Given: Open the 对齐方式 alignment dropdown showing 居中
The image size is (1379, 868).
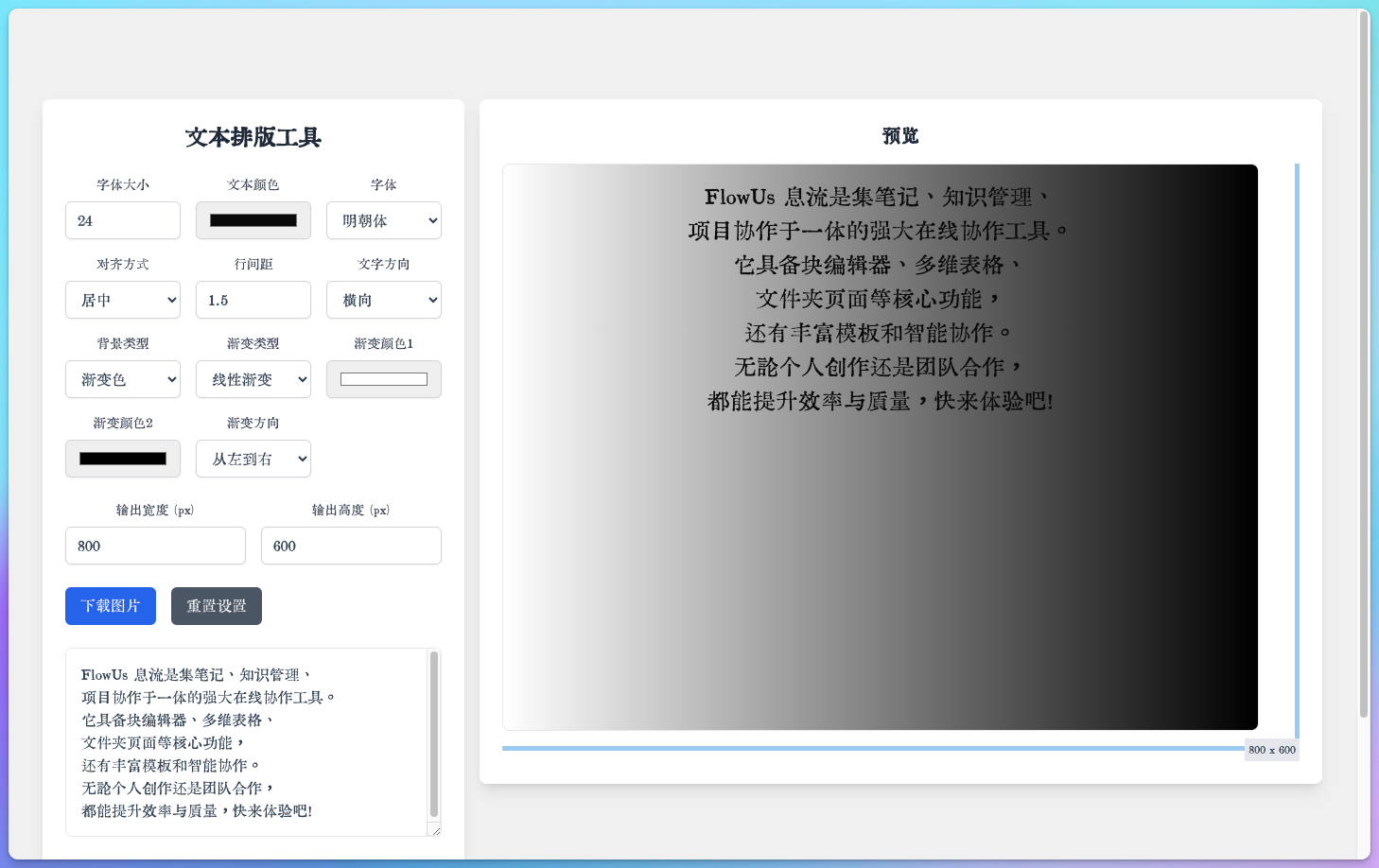Looking at the screenshot, I should pos(122,300).
